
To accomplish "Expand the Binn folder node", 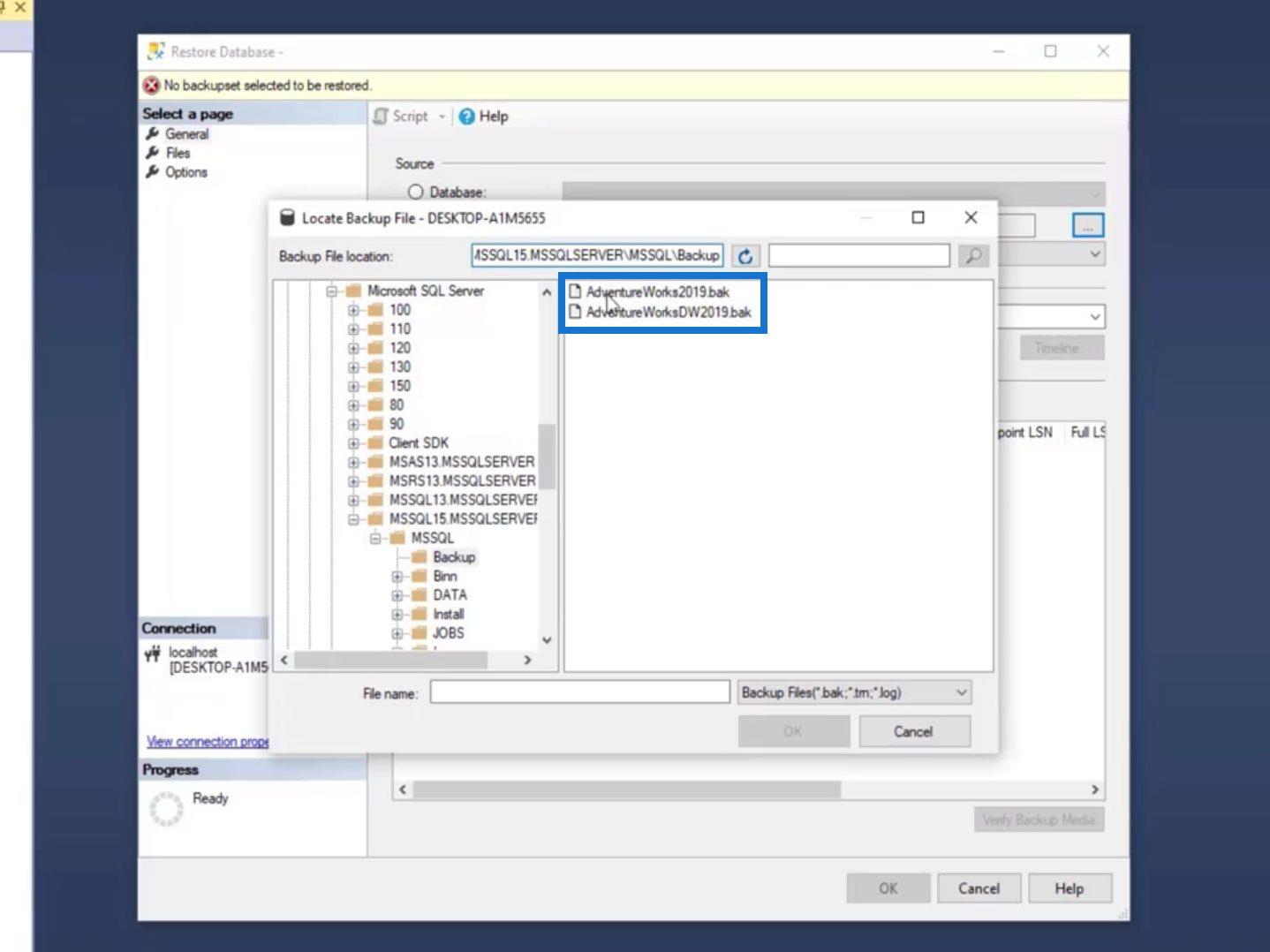I will point(397,576).
